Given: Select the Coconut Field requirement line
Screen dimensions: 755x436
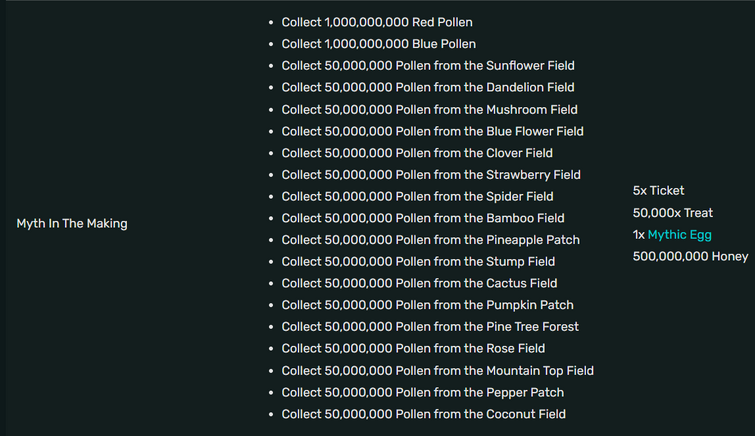Looking at the screenshot, I should pyautogui.click(x=424, y=414).
